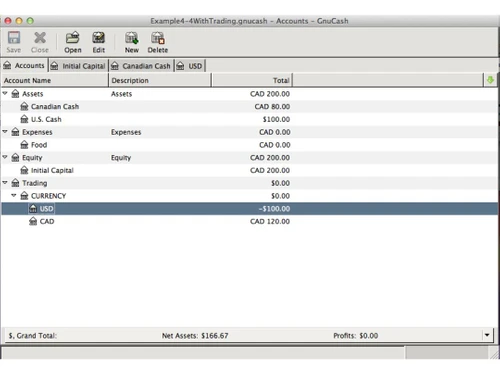Click the green arrow column chooser icon
This screenshot has width=500, height=375.
click(x=490, y=80)
